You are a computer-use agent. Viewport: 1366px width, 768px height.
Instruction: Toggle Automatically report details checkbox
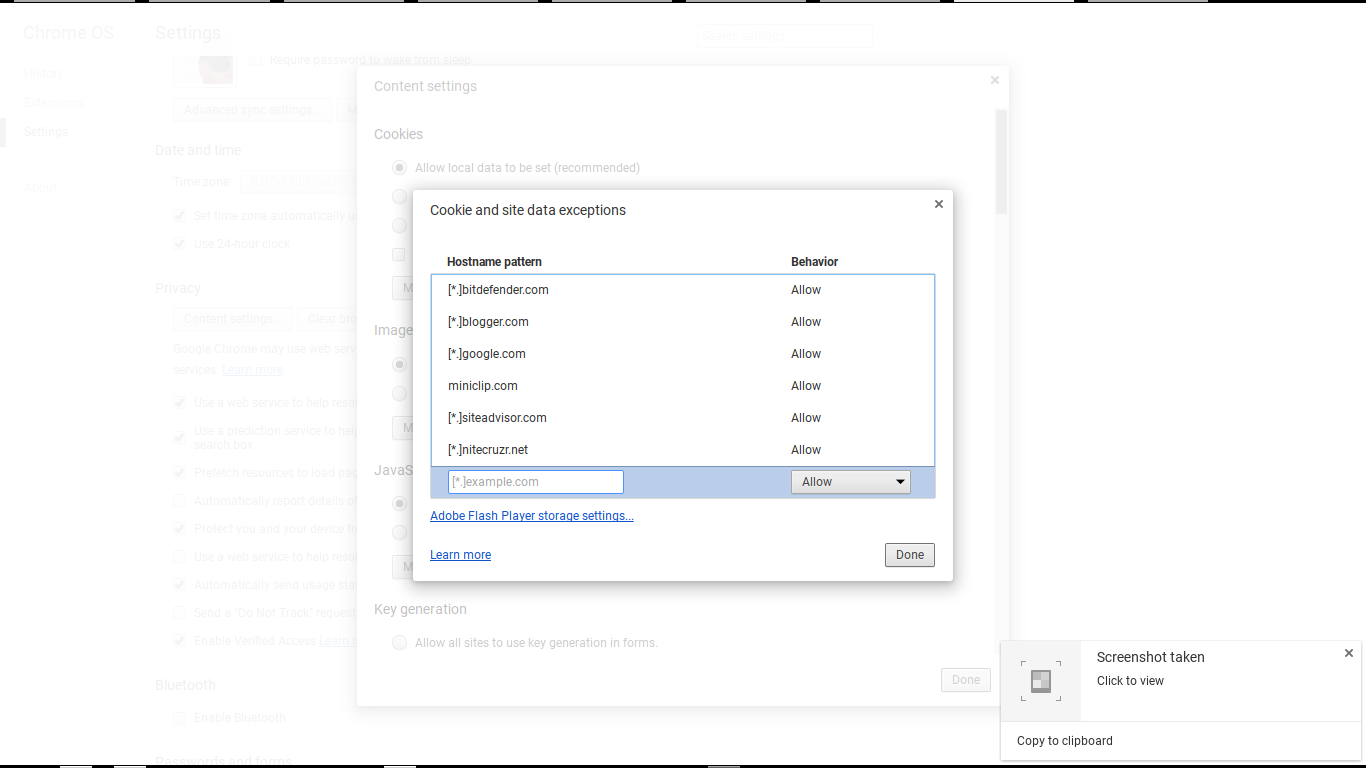[x=180, y=501]
